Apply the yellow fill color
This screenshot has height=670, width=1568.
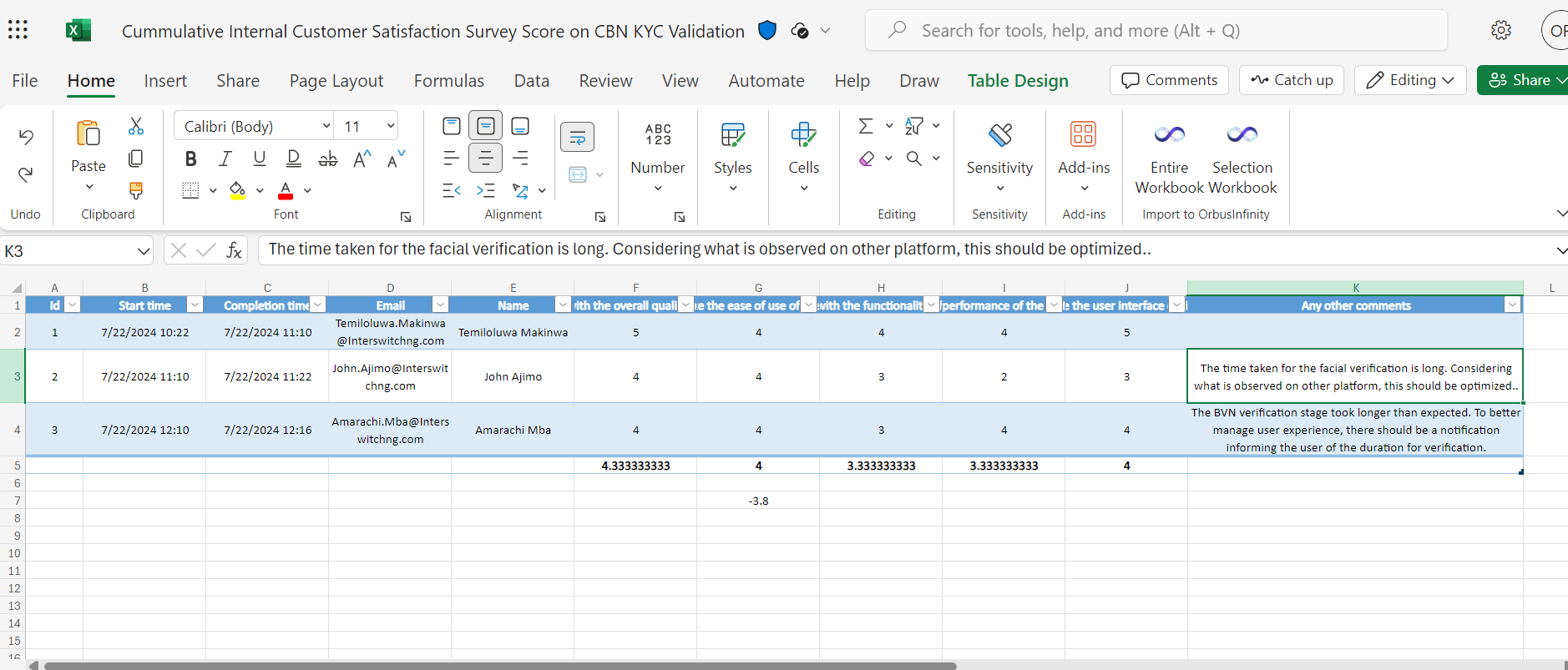pyautogui.click(x=238, y=190)
